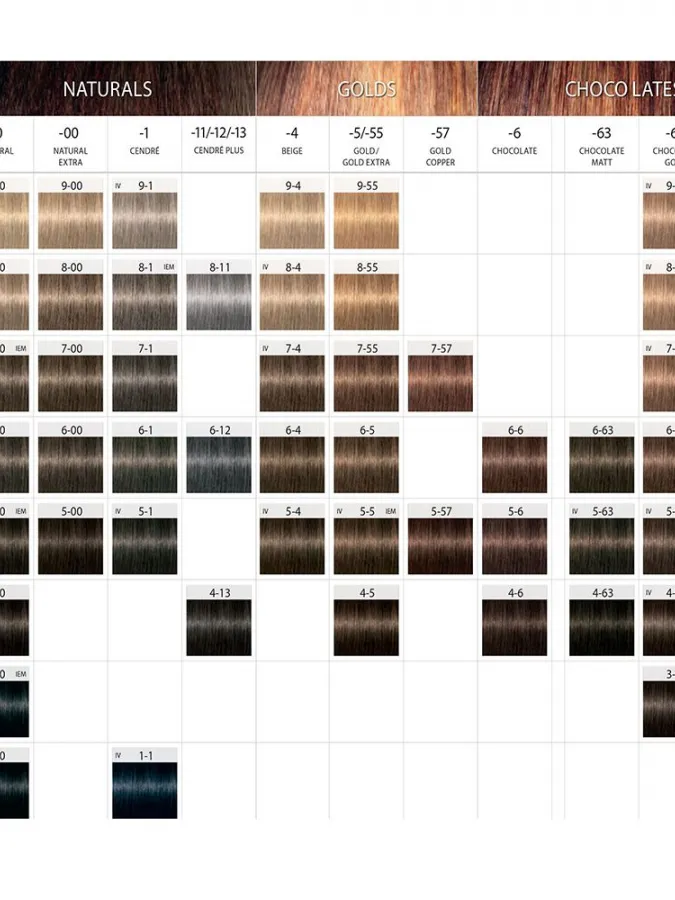Click the IEM badge beside 8-1
The image size is (675, 900).
169,267
